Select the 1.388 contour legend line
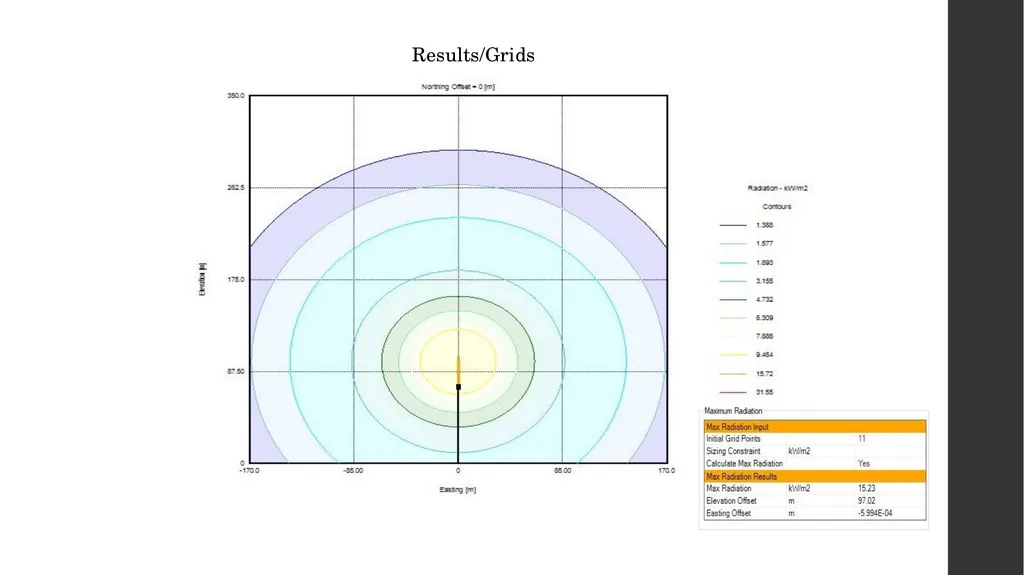The width and height of the screenshot is (1024, 575). (733, 225)
